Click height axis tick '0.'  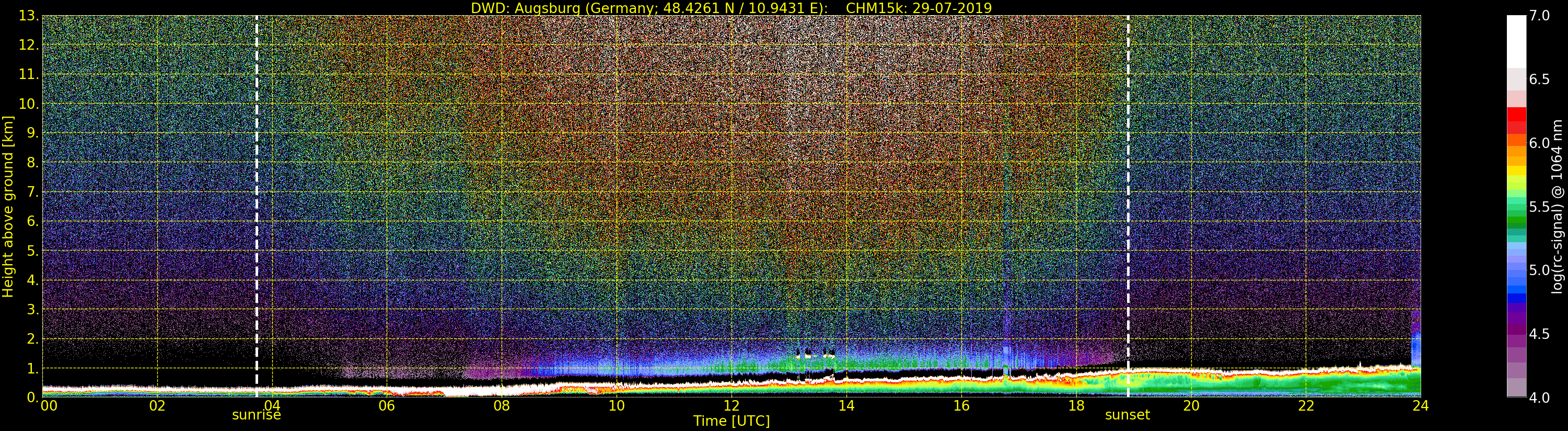[x=33, y=398]
